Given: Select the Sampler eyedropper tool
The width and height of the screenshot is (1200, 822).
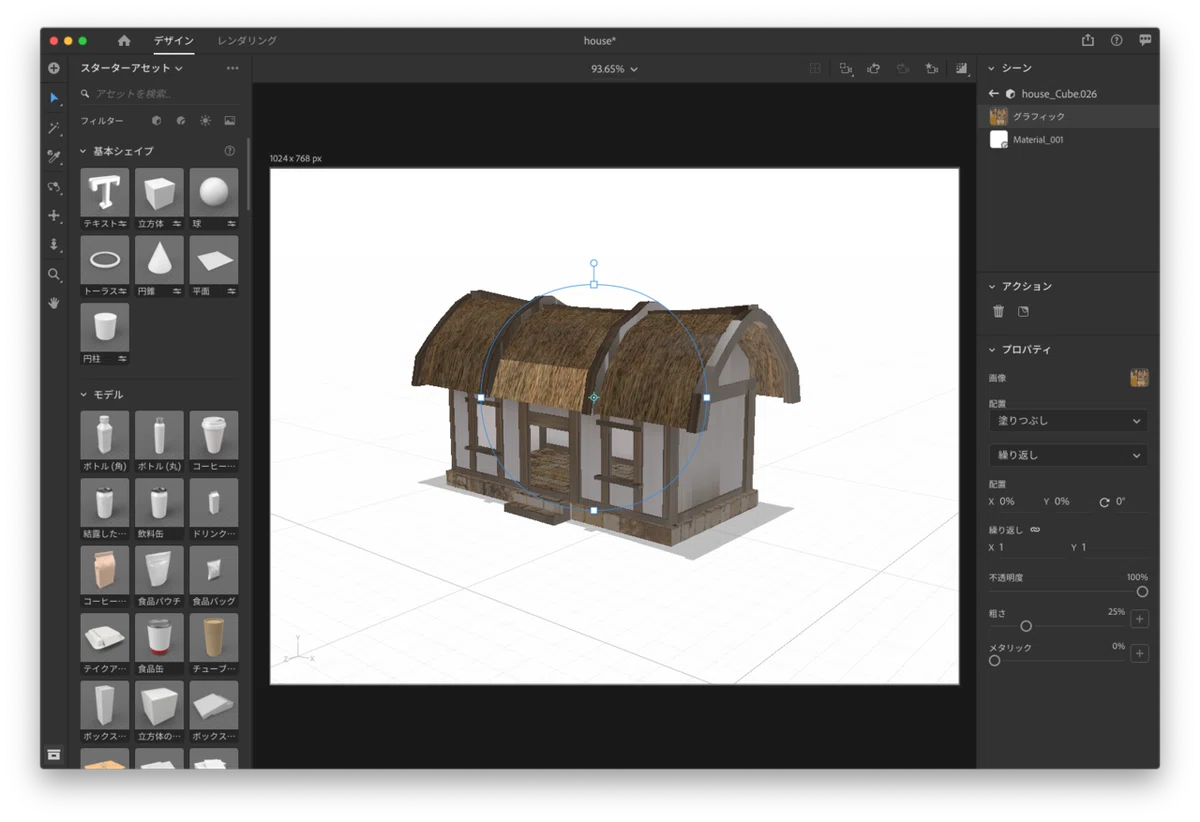Looking at the screenshot, I should point(54,157).
